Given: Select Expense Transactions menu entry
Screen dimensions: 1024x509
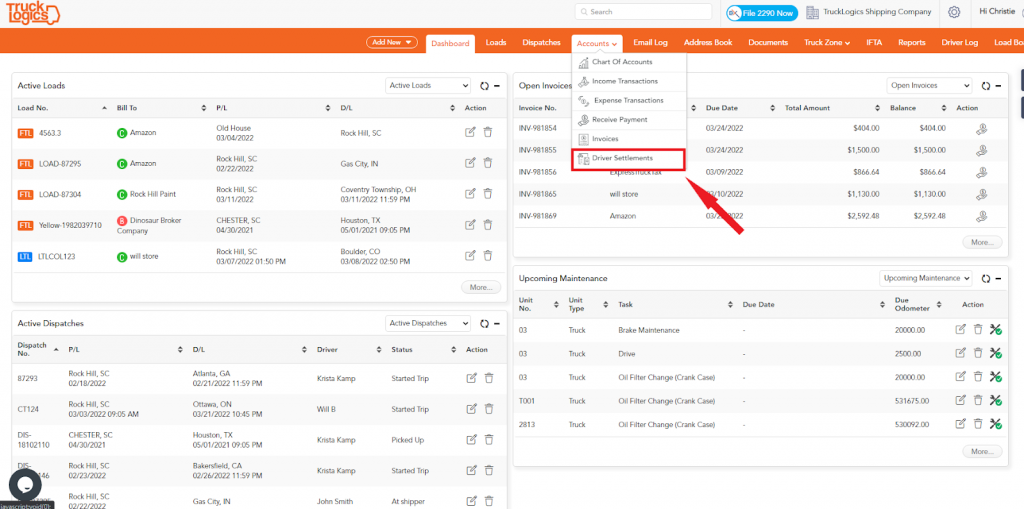Looking at the screenshot, I should click(629, 101).
